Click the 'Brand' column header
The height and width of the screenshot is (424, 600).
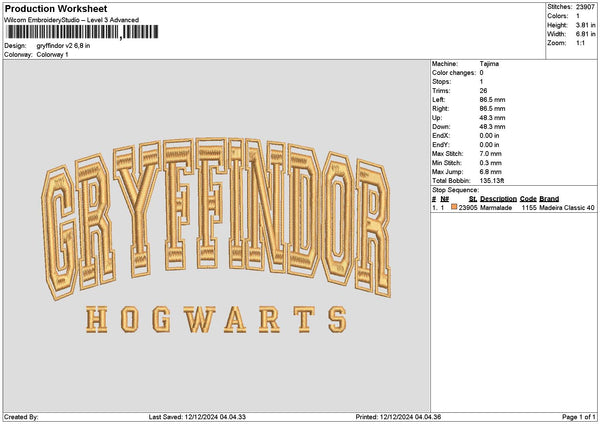[549, 199]
